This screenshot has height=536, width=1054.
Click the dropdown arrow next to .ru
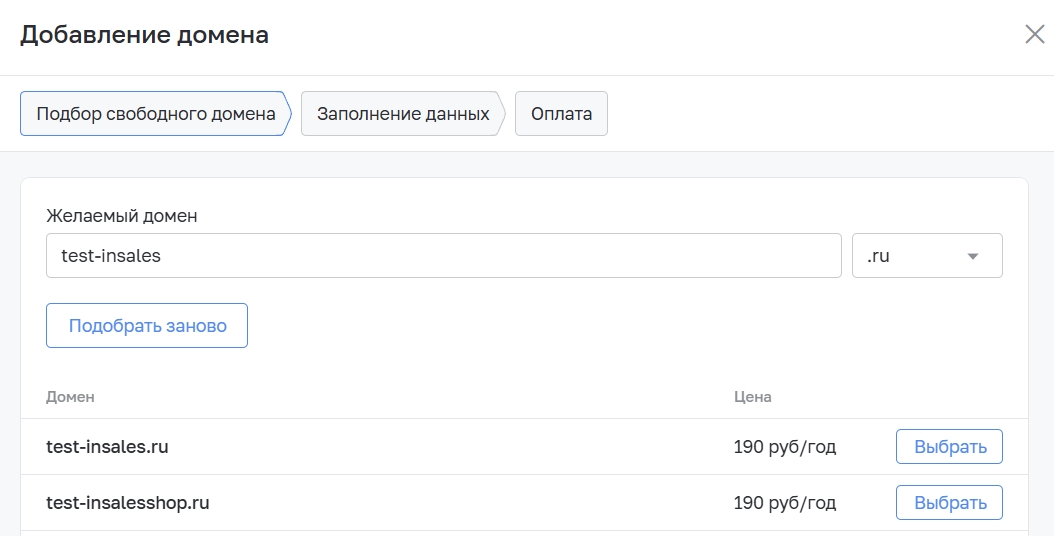point(972,256)
